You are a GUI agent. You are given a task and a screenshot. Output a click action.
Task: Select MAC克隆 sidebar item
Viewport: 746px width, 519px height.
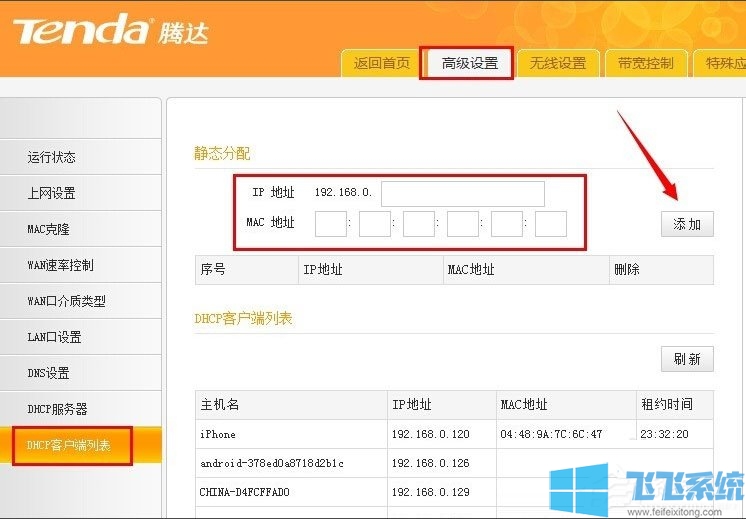point(49,229)
